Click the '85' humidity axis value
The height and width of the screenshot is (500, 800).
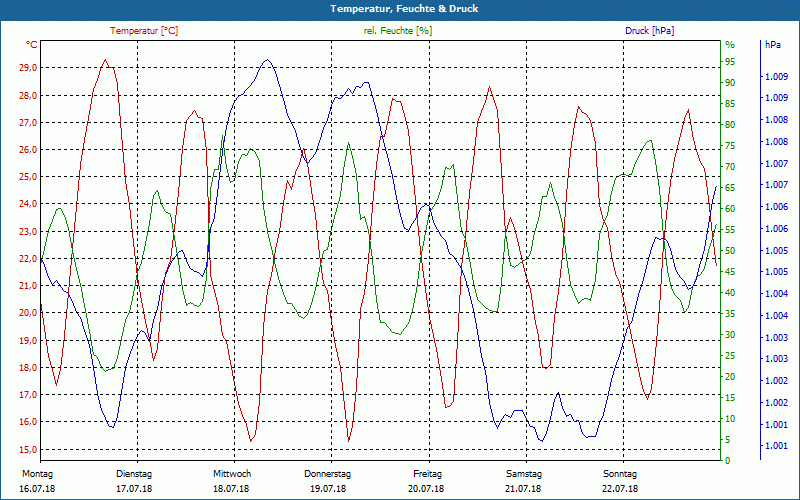tap(730, 104)
